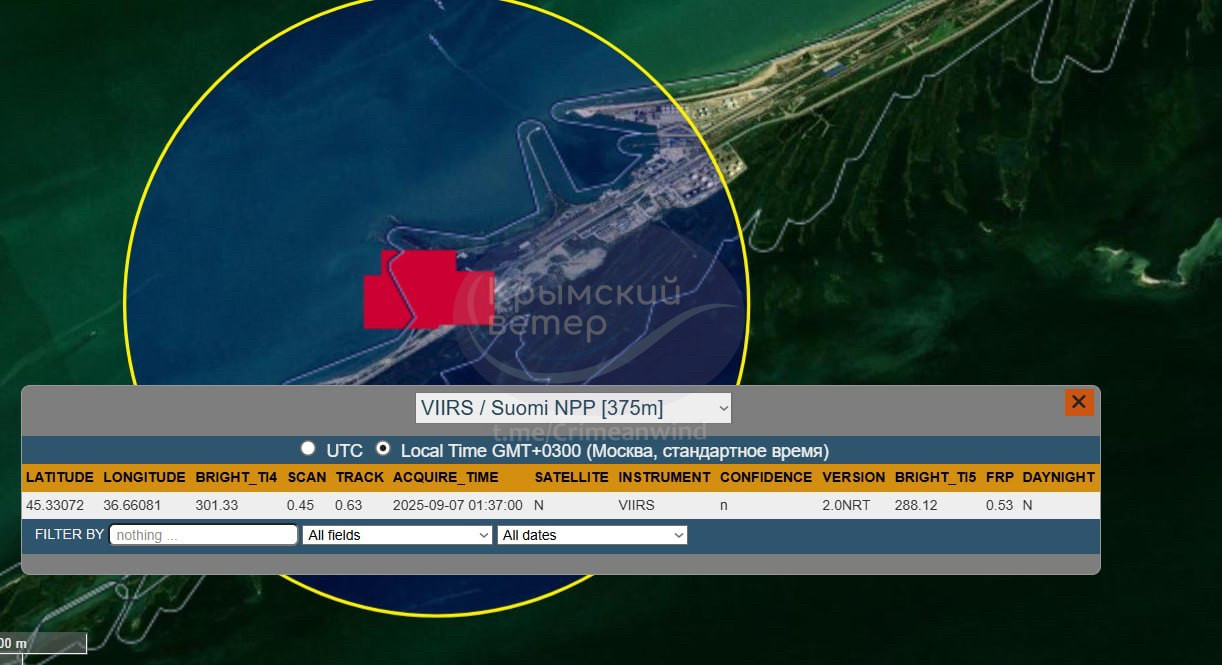This screenshot has width=1222, height=665.
Task: Focus the FILTER BY text input
Action: 203,535
